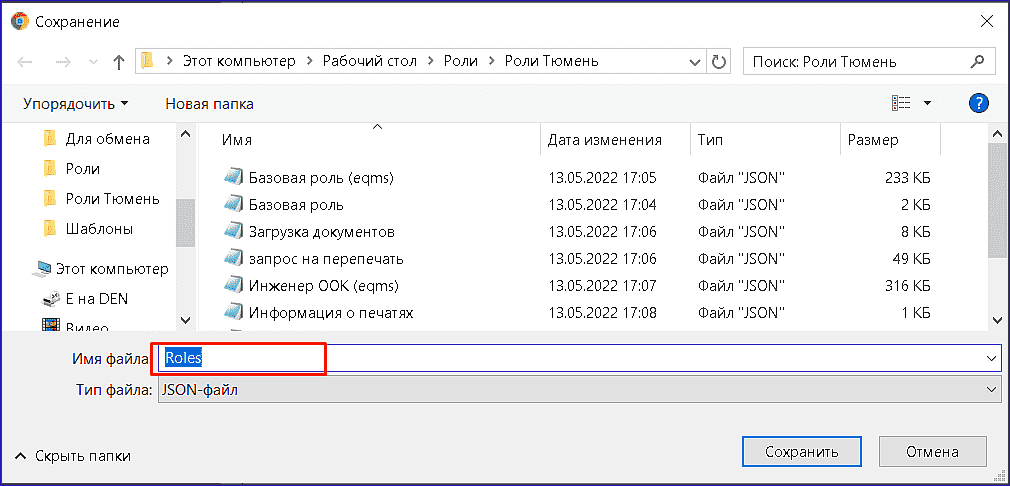Image resolution: width=1010 pixels, height=486 pixels.
Task: Select 'Шаблоны' folder in navigation pane
Action: click(x=99, y=228)
